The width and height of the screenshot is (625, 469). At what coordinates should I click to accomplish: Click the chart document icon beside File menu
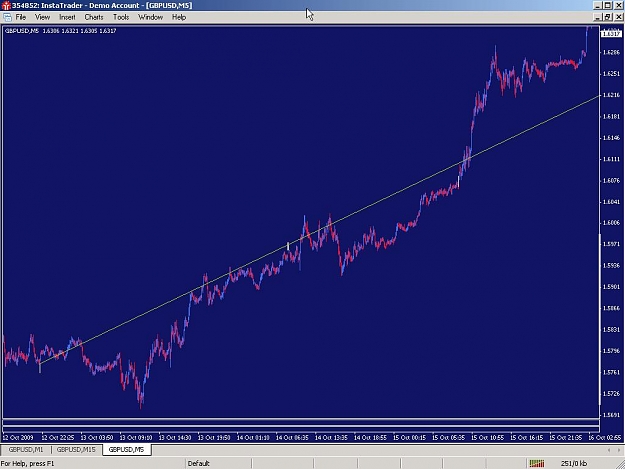7,17
